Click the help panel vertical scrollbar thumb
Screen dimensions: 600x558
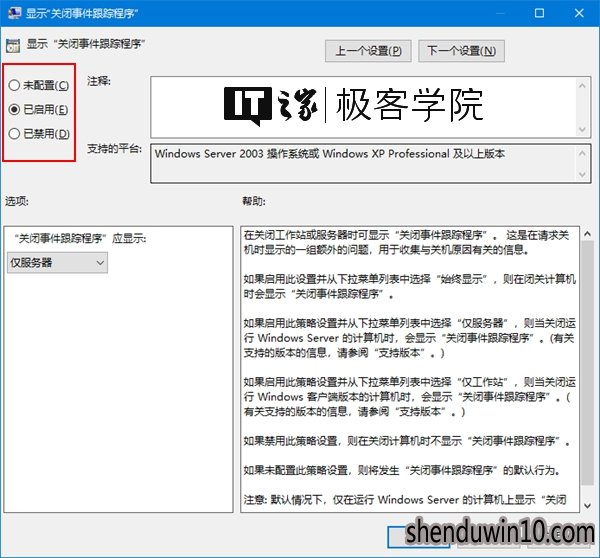coord(587,363)
